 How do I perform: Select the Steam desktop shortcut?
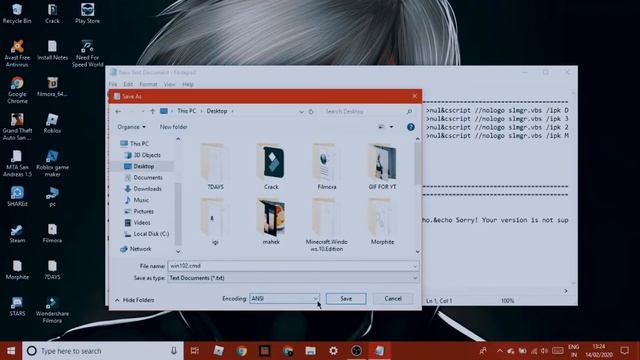click(x=17, y=233)
